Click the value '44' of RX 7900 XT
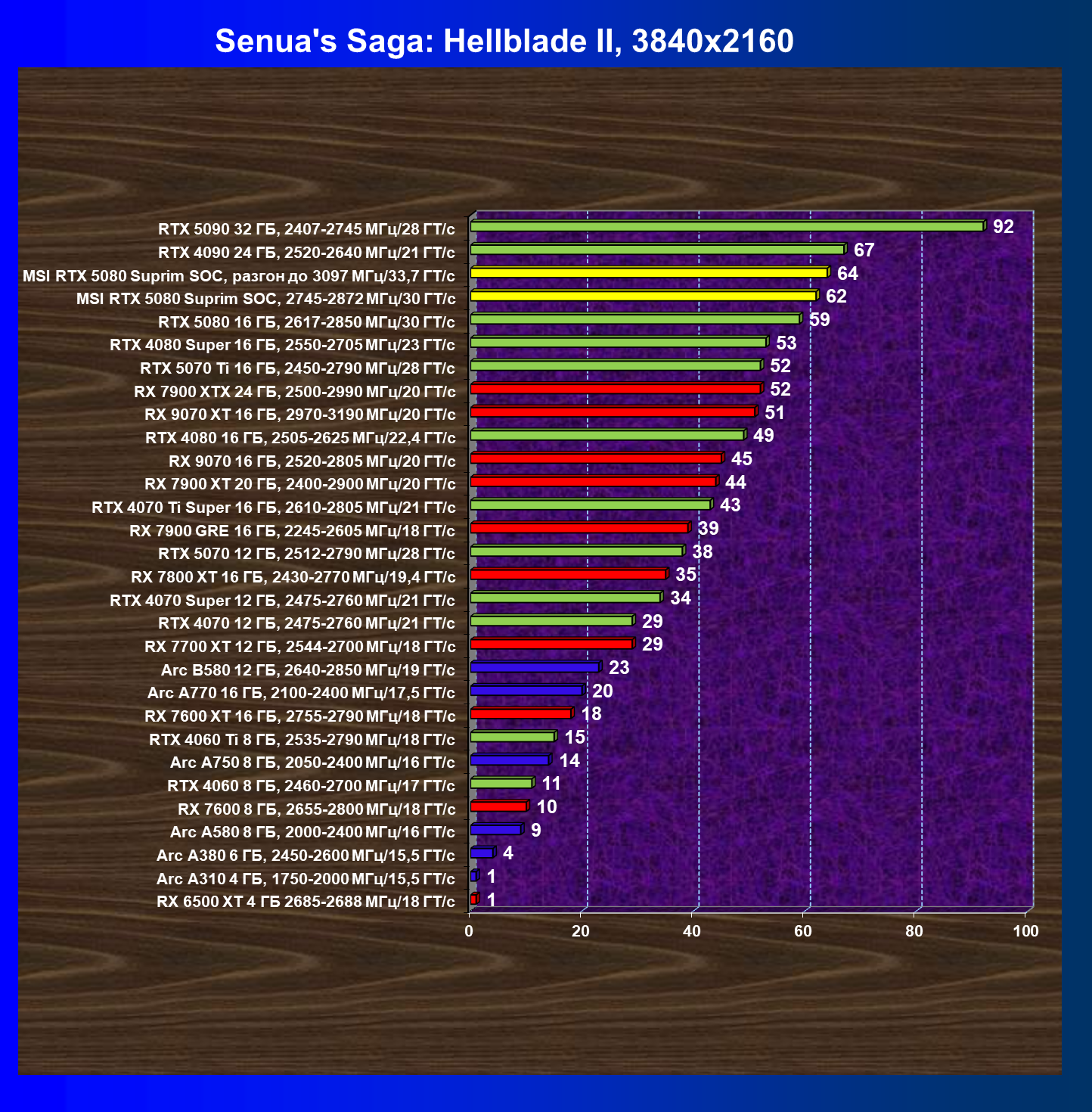Screen dimensions: 1092x1112 735,482
